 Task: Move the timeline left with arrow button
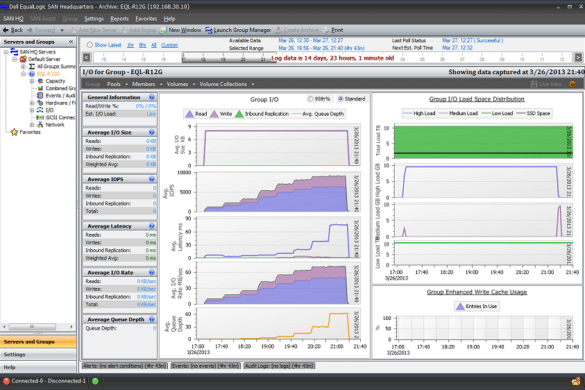(x=87, y=57)
